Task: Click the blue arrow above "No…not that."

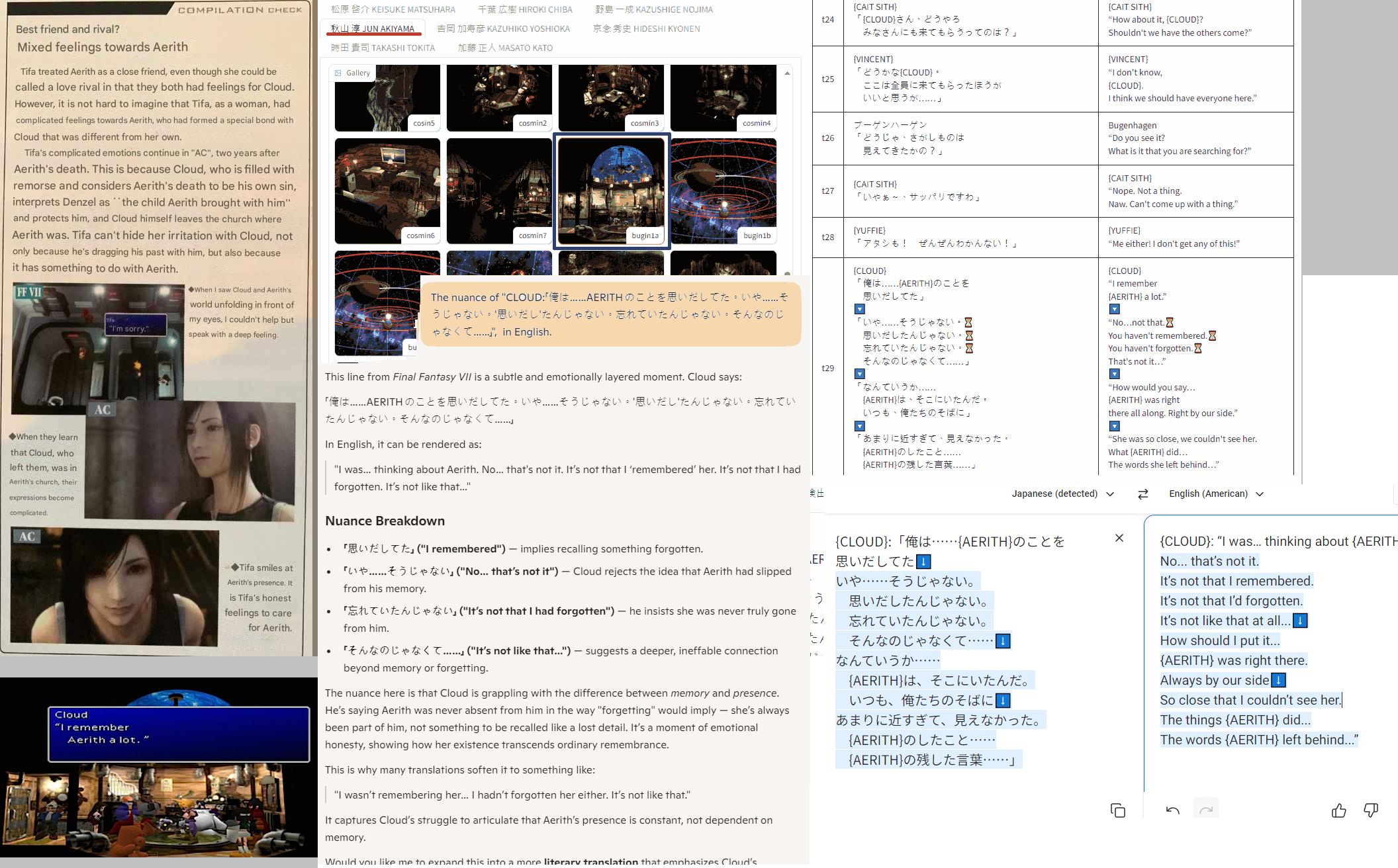Action: point(1115,309)
